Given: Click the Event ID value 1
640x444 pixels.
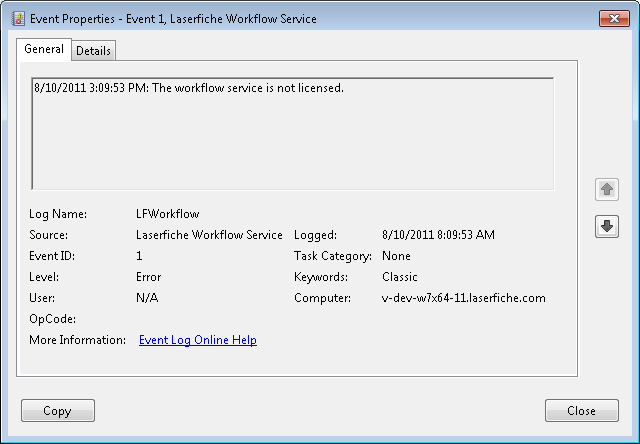Looking at the screenshot, I should click(x=139, y=256).
